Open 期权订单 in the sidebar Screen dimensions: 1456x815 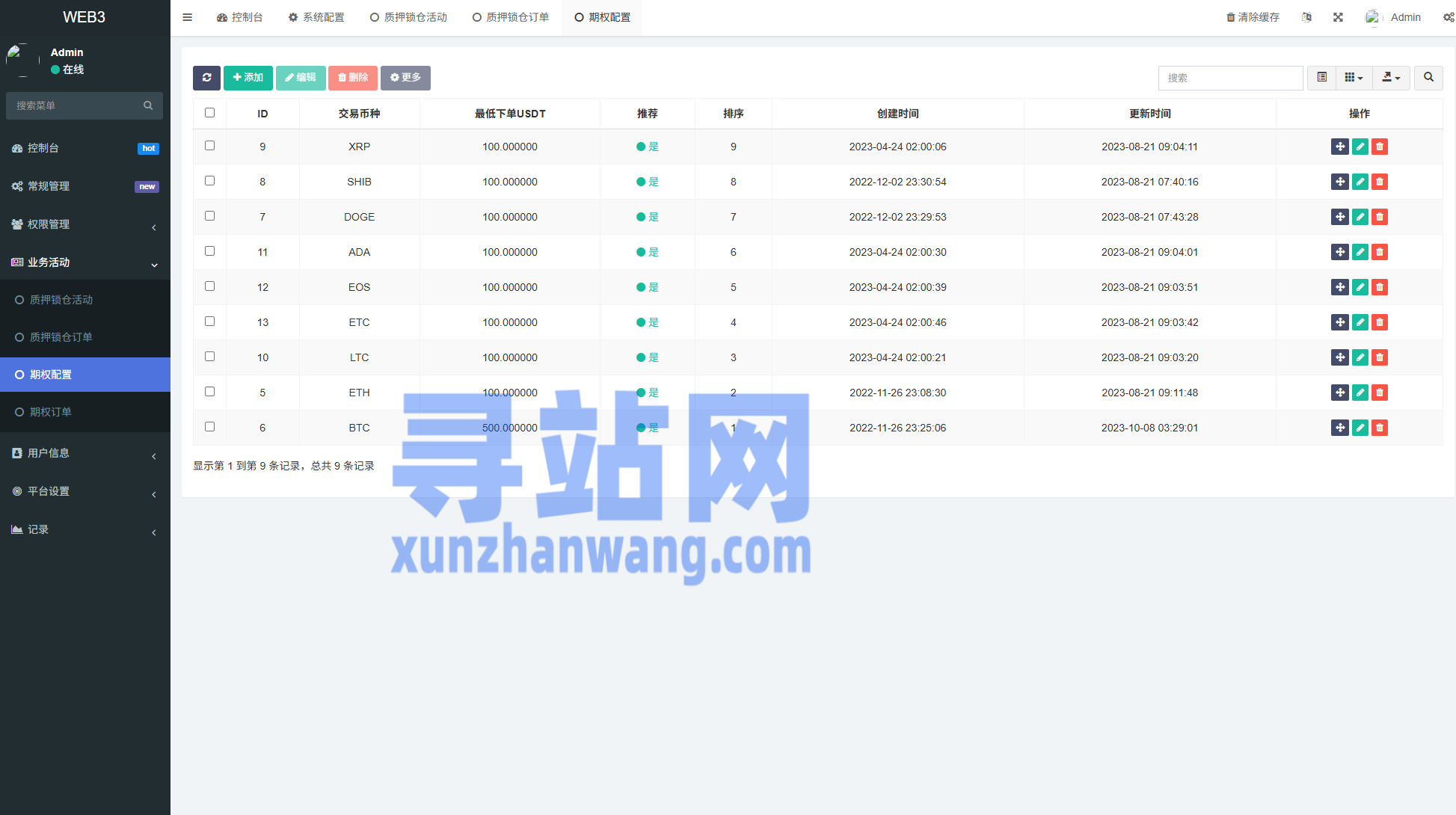pos(51,412)
